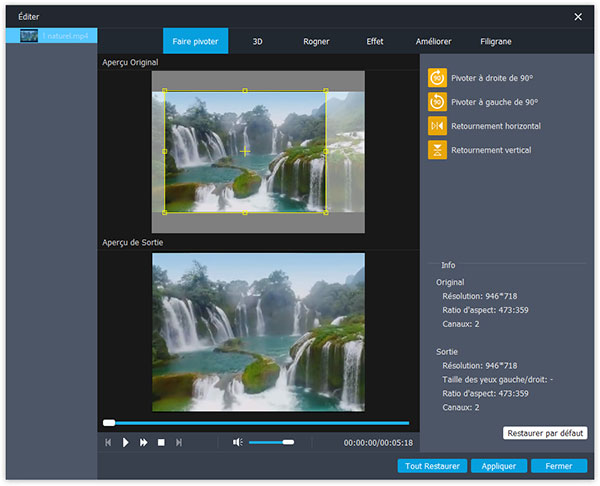Jump to next frame button
This screenshot has height=486, width=600.
click(179, 442)
